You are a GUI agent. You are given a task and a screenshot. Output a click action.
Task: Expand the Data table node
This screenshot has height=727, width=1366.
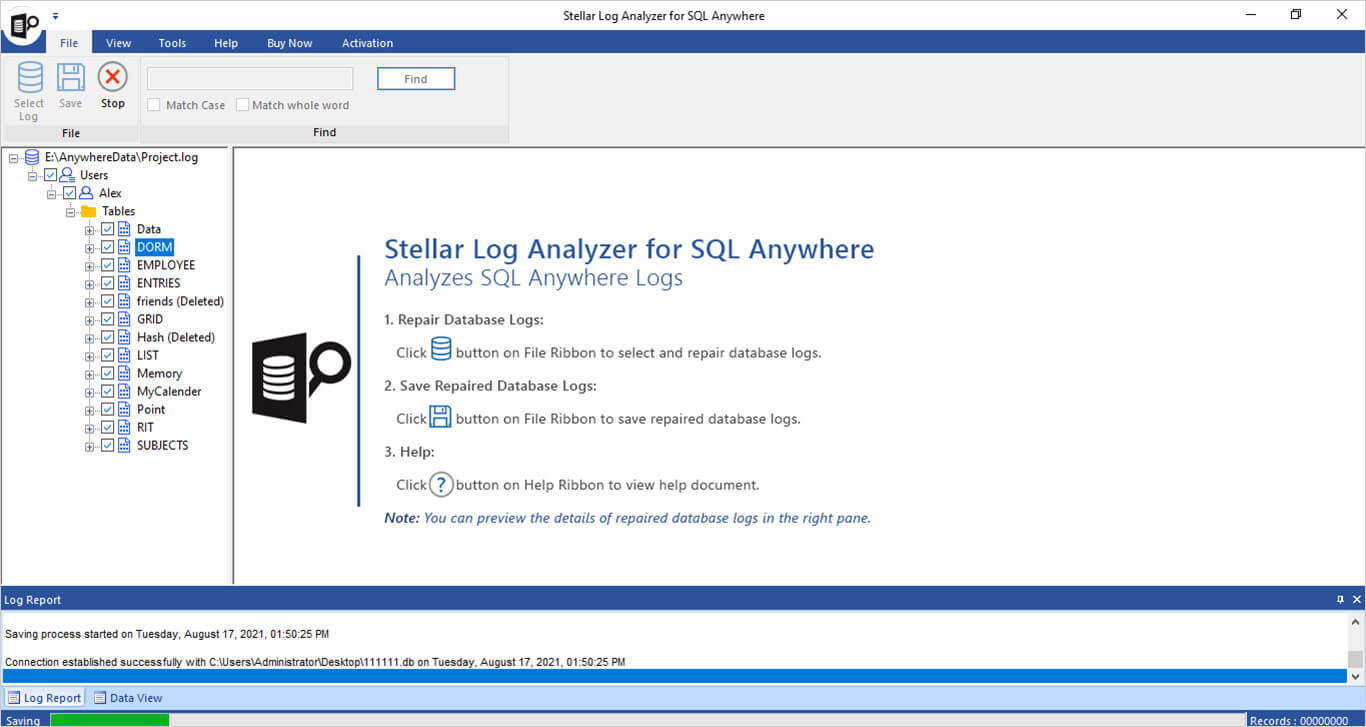90,229
